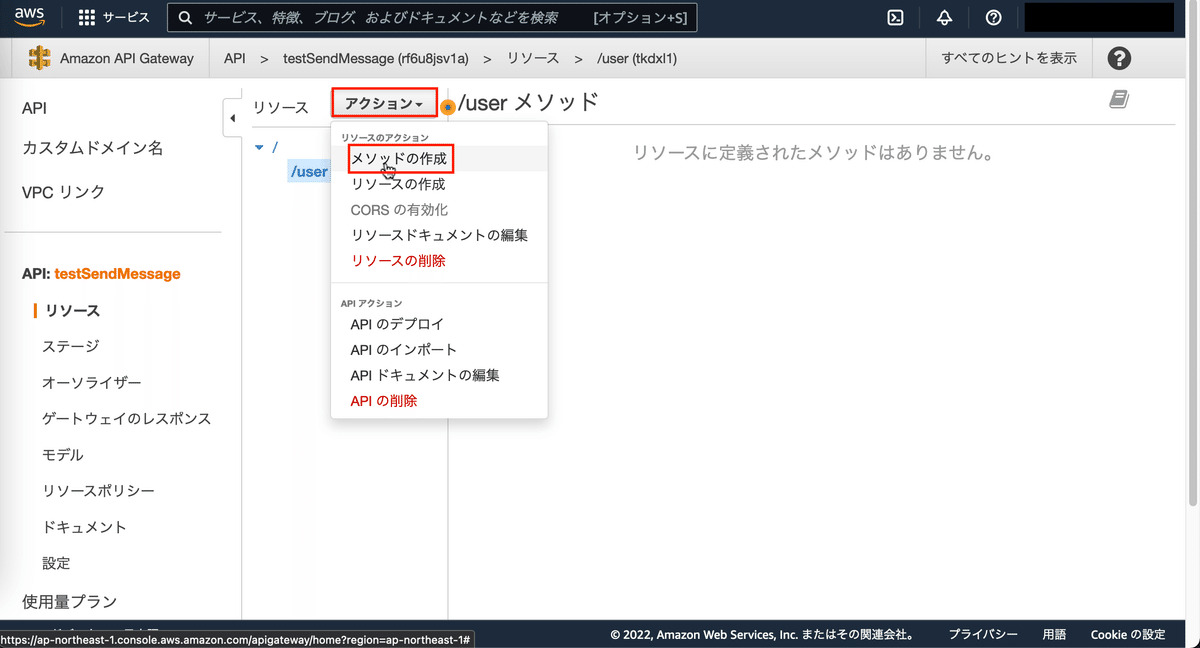Click the orange indicator dot next to /user
The image size is (1200, 648).
click(448, 106)
